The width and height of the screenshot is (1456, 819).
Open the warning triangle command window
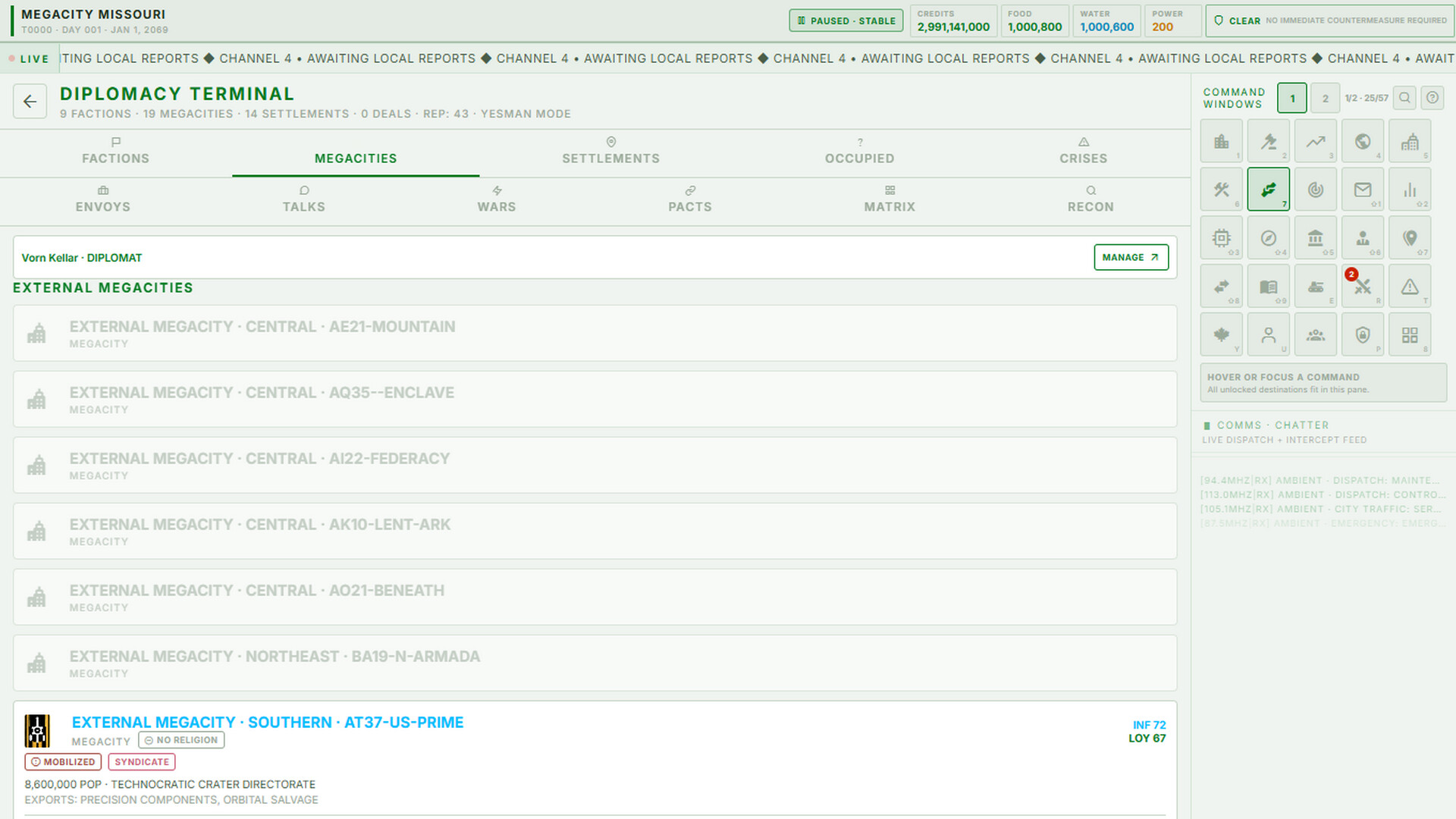click(x=1410, y=287)
